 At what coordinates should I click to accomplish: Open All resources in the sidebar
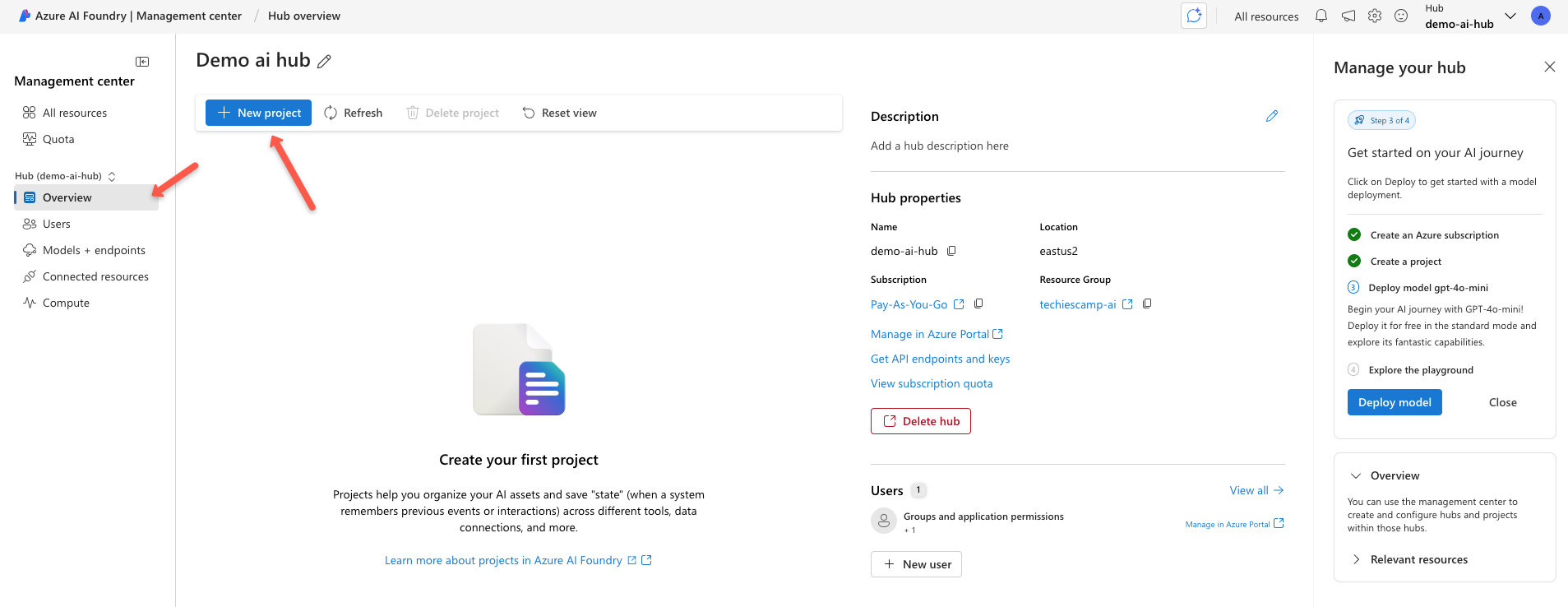tap(75, 113)
